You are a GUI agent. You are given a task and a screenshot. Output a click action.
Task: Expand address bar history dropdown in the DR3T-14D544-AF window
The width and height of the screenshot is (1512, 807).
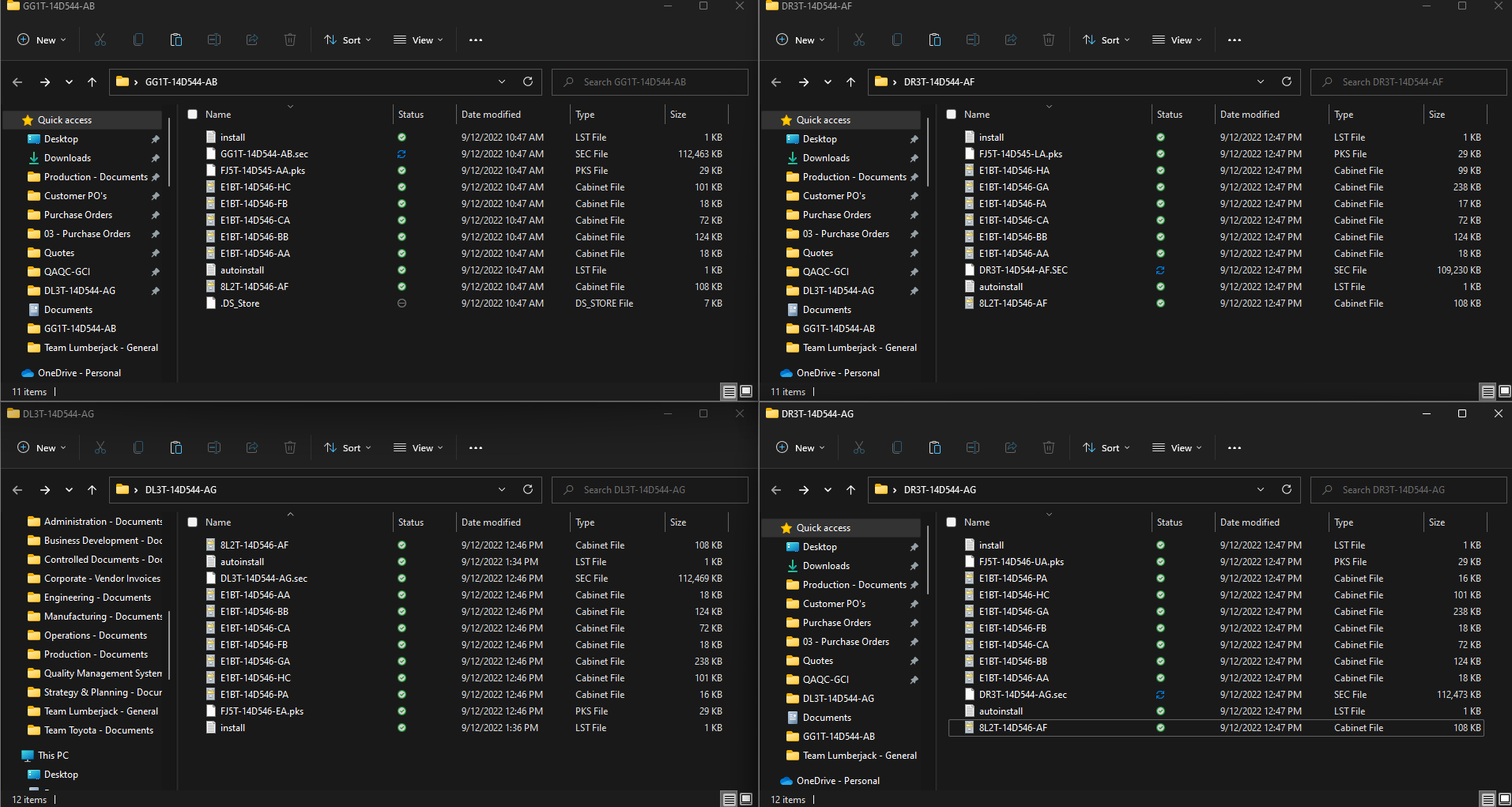(x=1261, y=82)
